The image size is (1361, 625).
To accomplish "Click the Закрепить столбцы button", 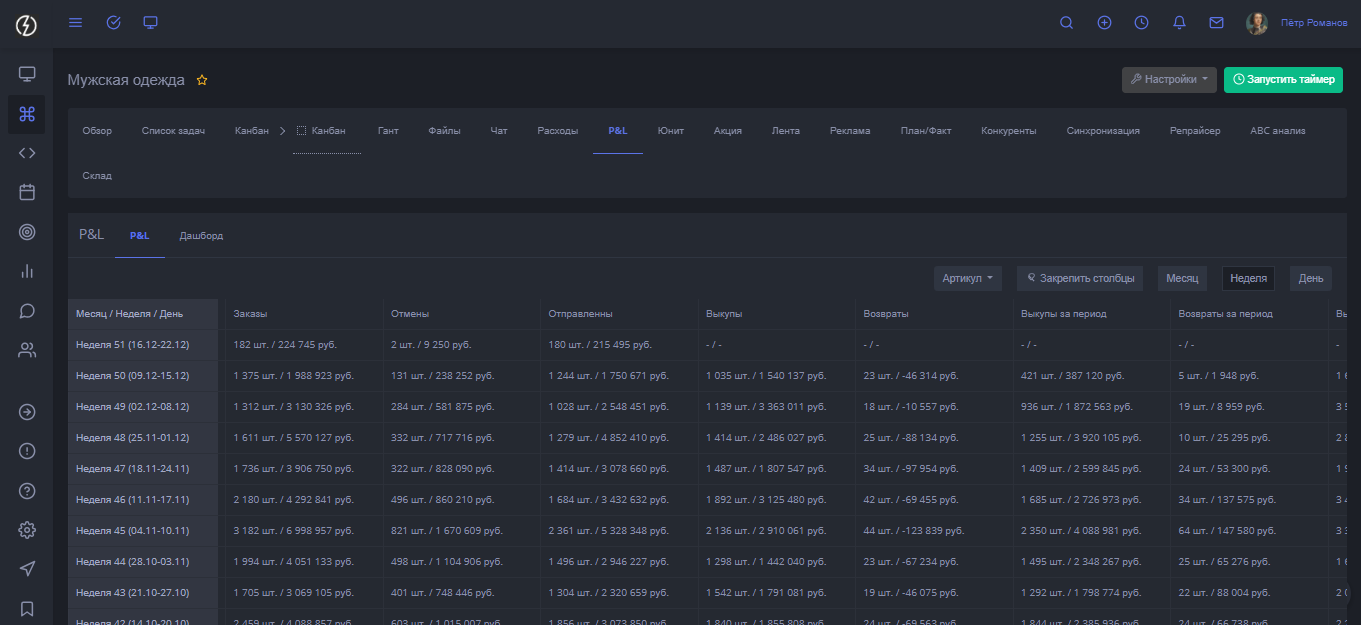I will click(x=1080, y=278).
